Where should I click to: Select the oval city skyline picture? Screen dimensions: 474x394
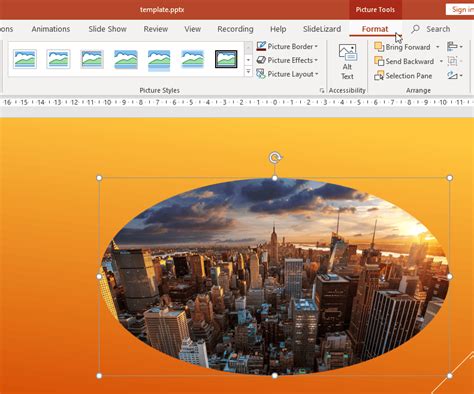275,277
